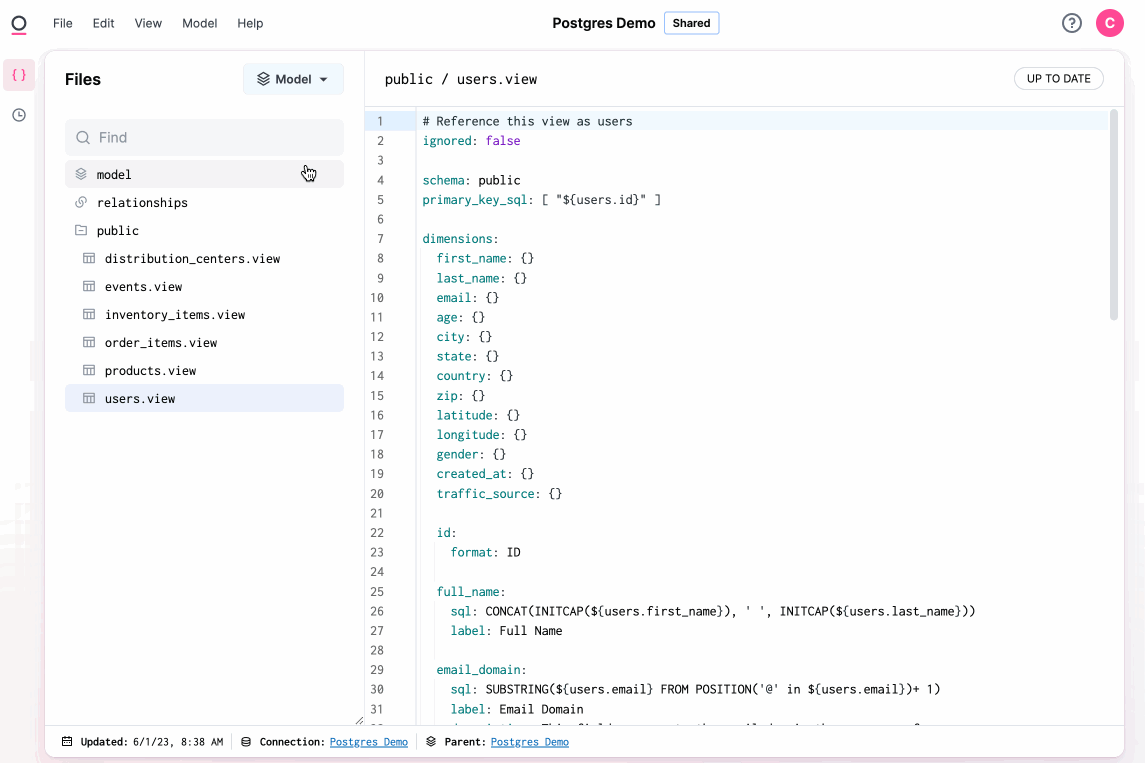The width and height of the screenshot is (1145, 763).
Task: Click the 'public / users.view' breadcrumb
Action: [461, 79]
